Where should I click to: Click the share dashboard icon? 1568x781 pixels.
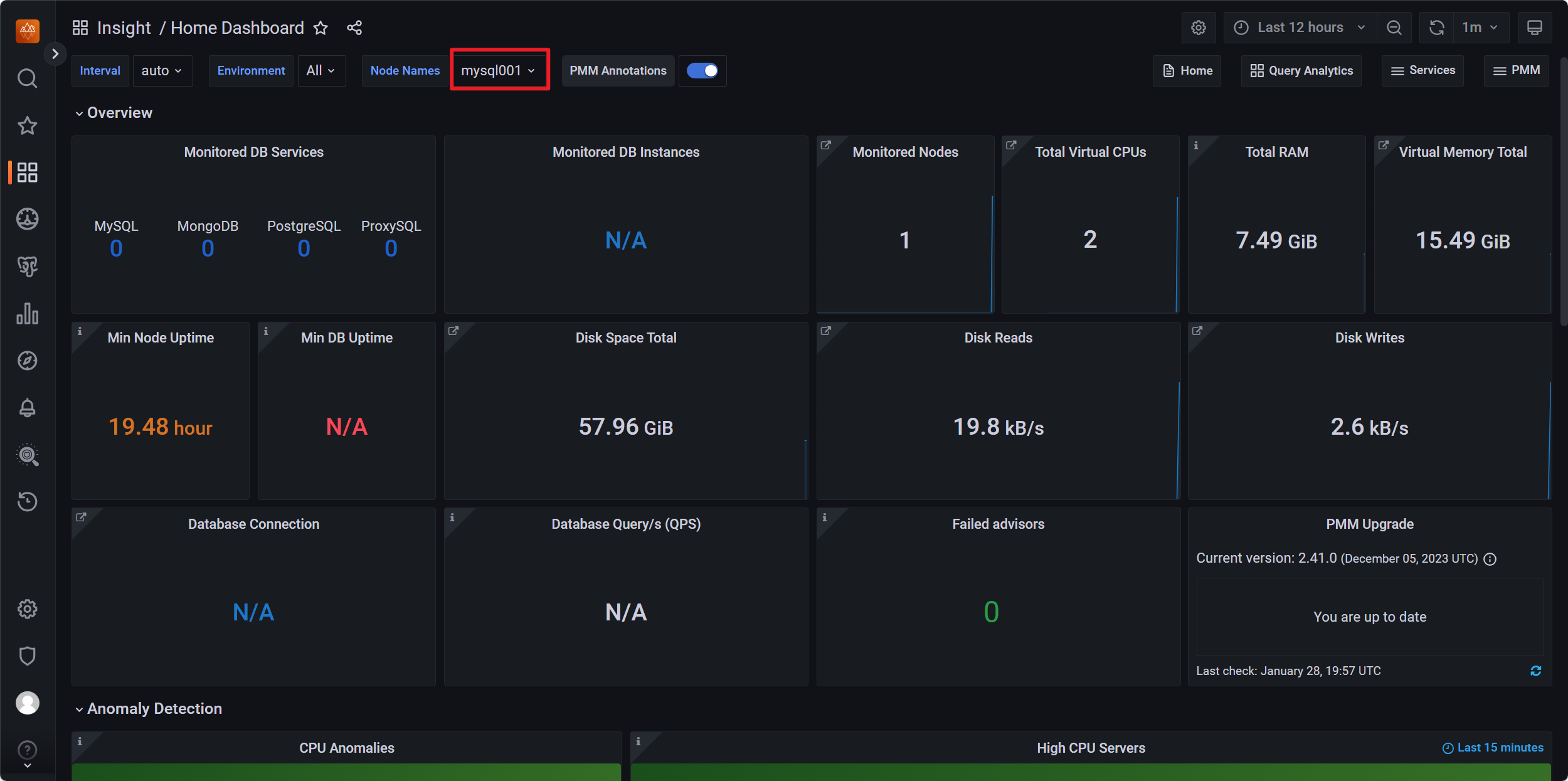tap(354, 28)
